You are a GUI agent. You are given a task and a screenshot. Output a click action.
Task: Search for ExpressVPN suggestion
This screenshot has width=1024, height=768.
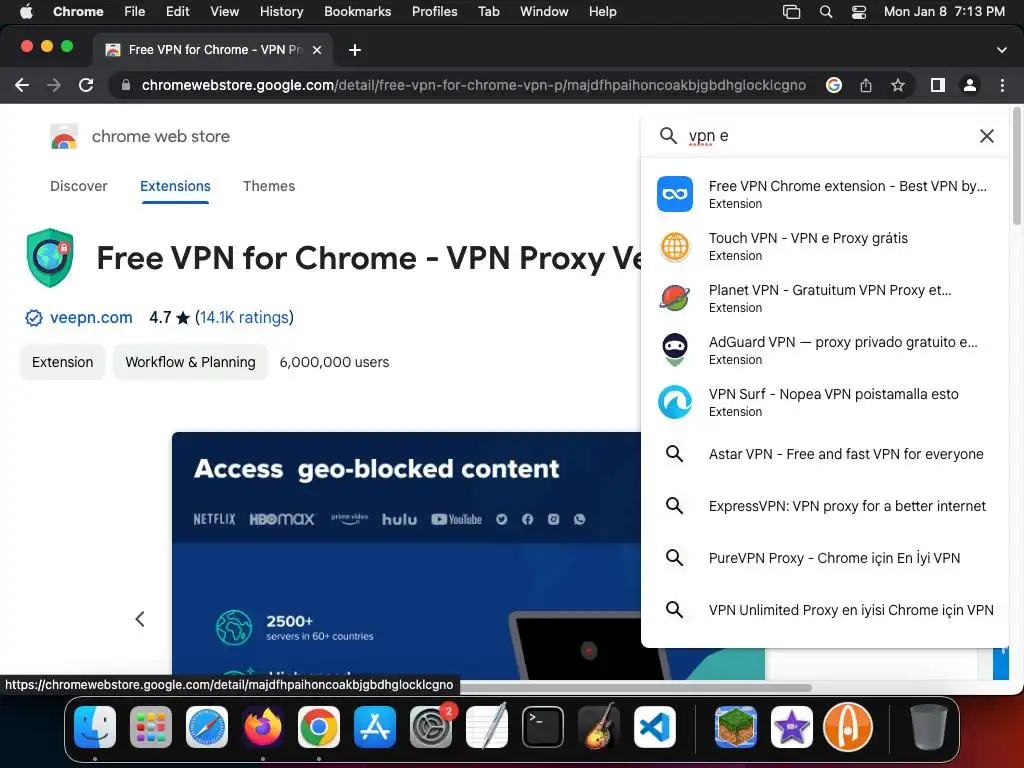click(825, 506)
